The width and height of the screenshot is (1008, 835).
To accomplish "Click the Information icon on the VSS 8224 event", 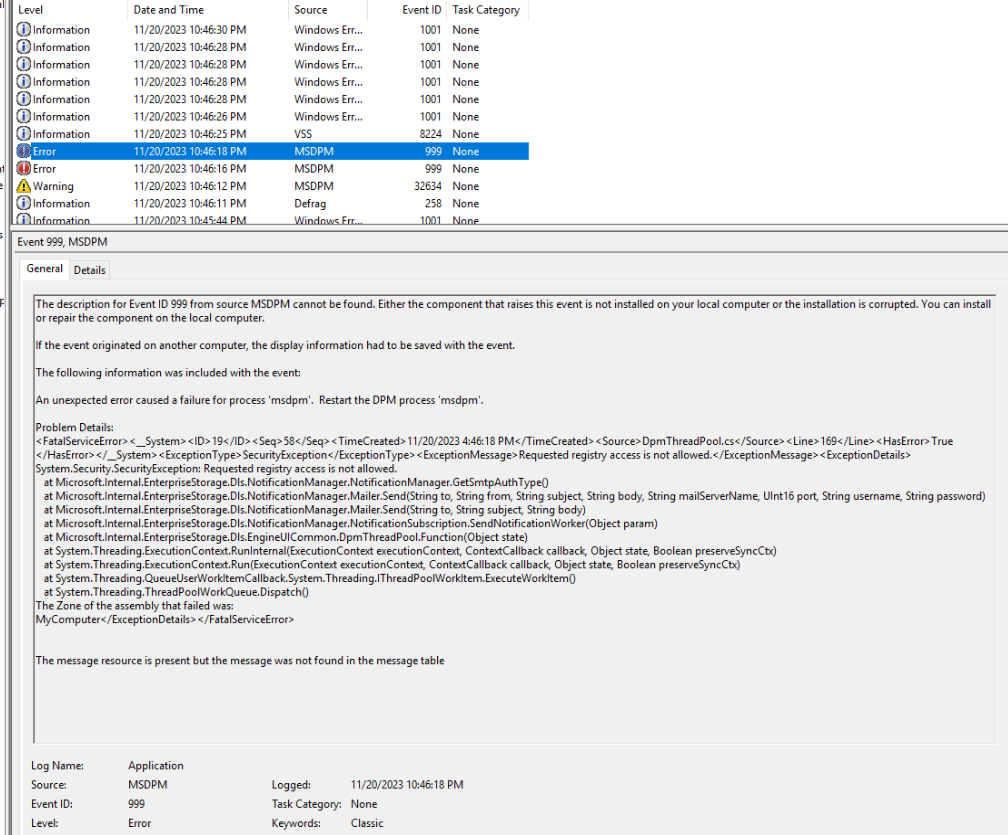I will pos(22,133).
